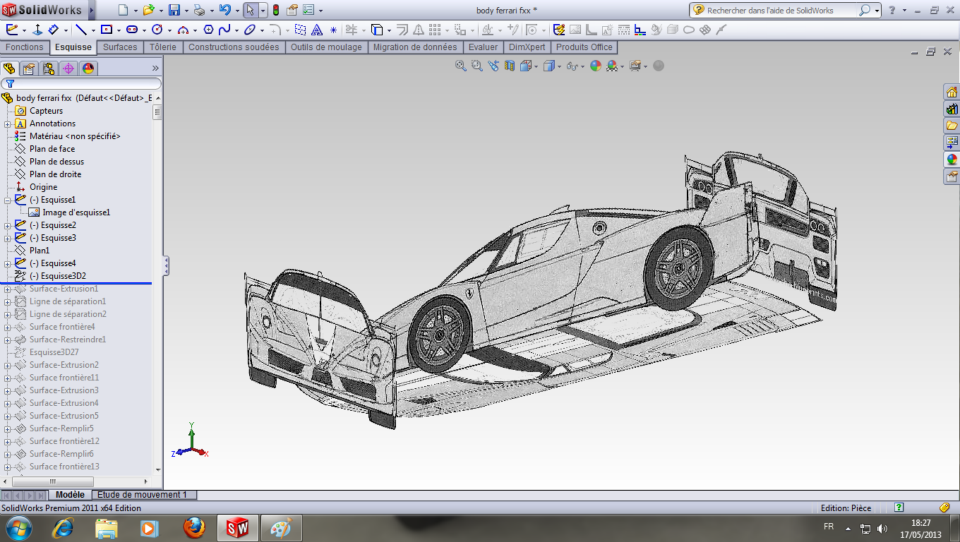Click the Save floppy disk icon
The height and width of the screenshot is (542, 960).
click(x=174, y=10)
